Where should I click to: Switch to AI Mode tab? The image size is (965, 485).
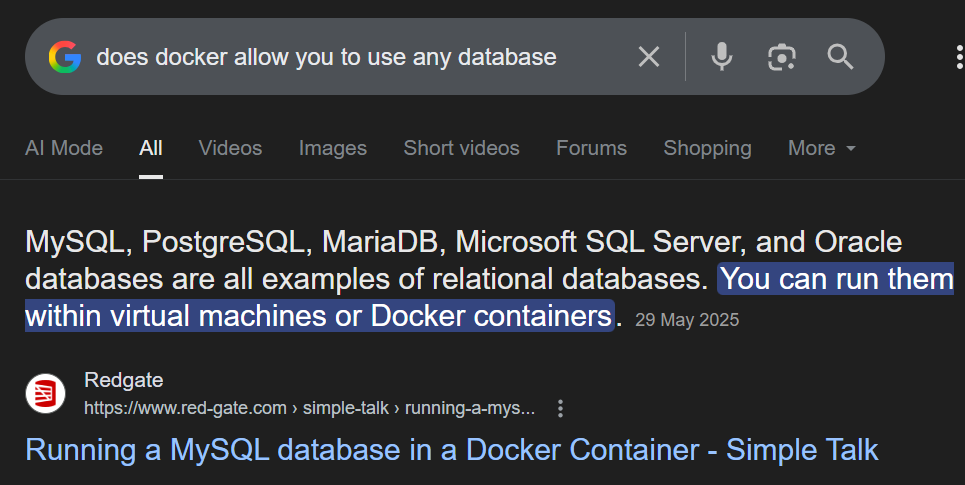[x=64, y=148]
